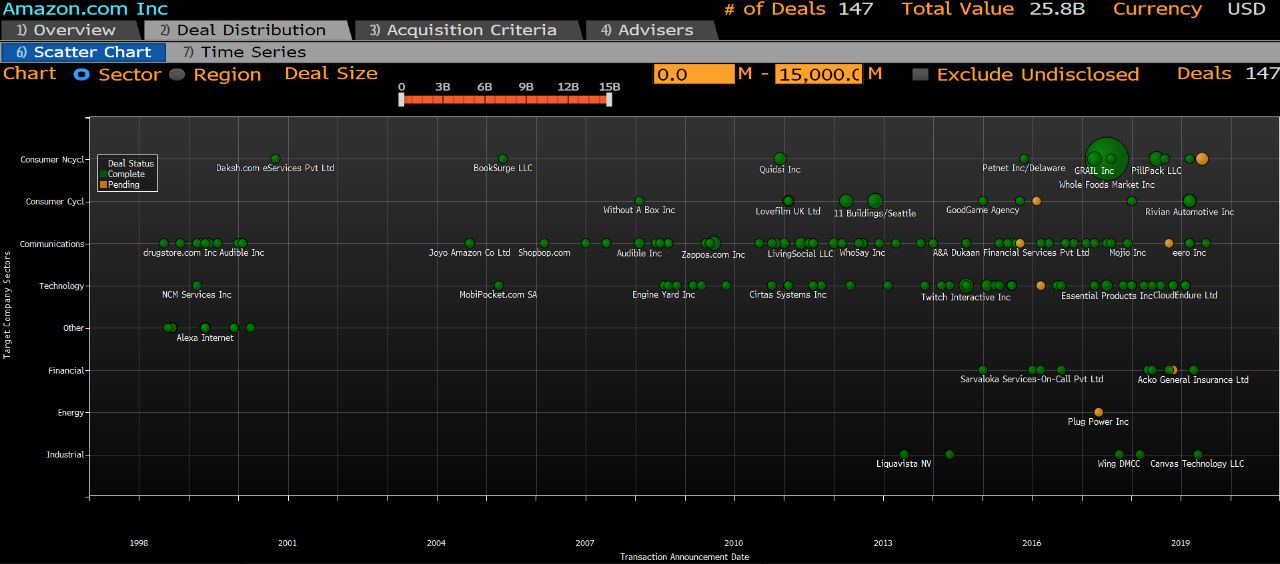Grab the left handle of Deal Size slider
The width and height of the screenshot is (1280, 564).
pos(401,99)
